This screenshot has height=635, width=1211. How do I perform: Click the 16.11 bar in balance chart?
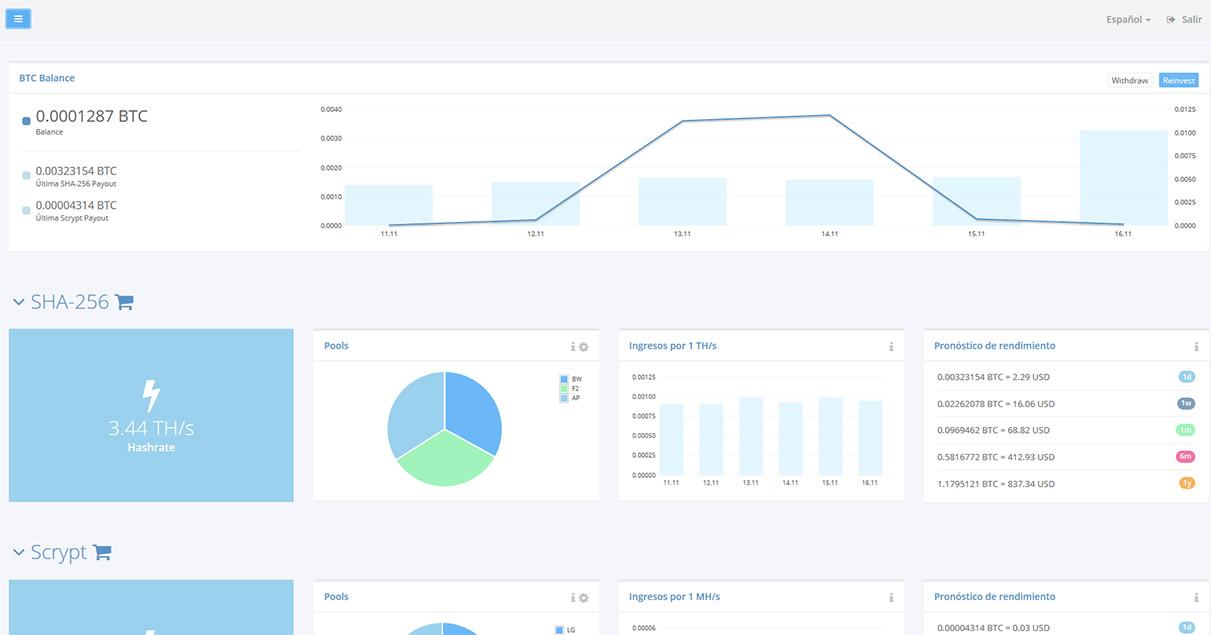(1123, 178)
